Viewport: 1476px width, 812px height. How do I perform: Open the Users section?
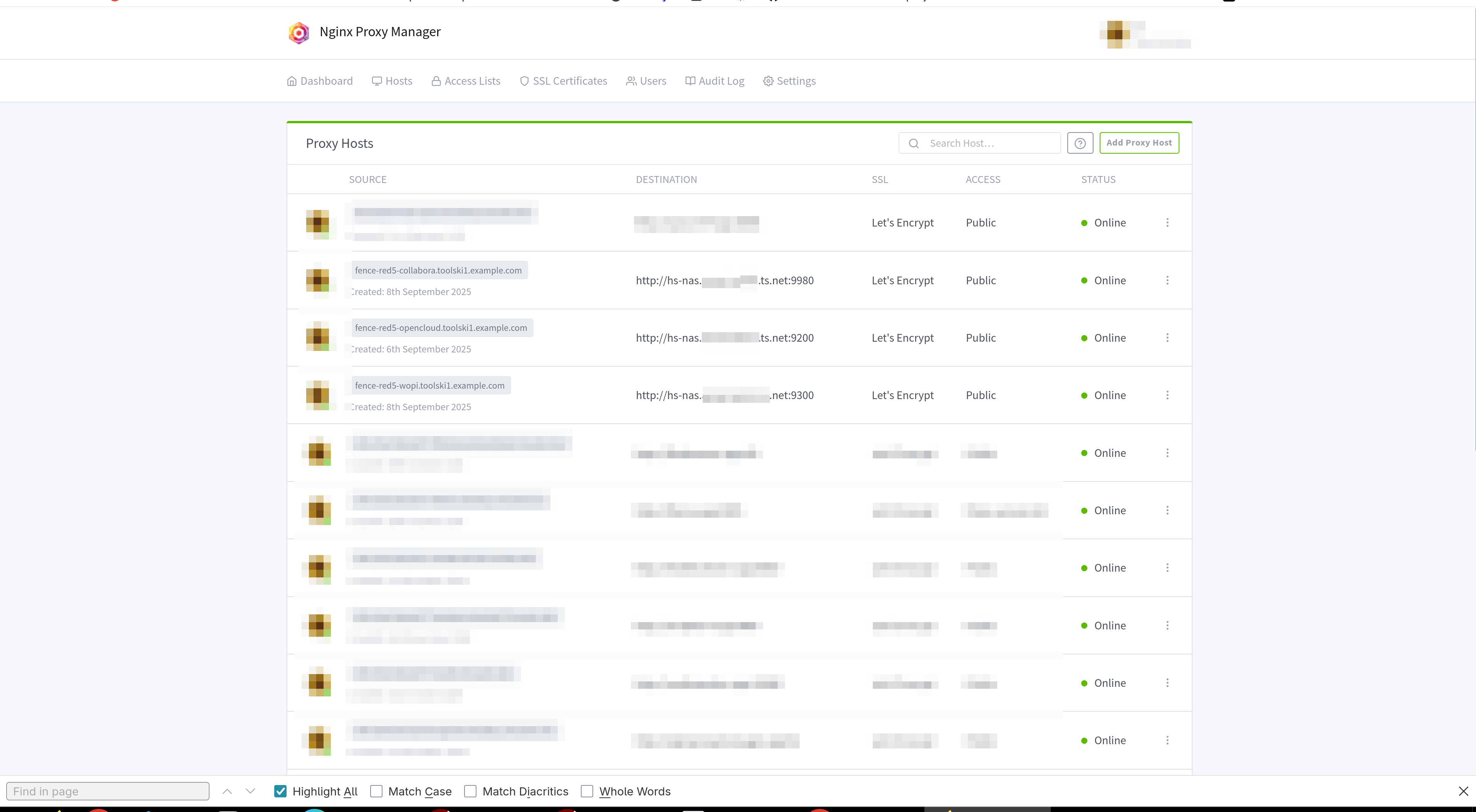(646, 81)
